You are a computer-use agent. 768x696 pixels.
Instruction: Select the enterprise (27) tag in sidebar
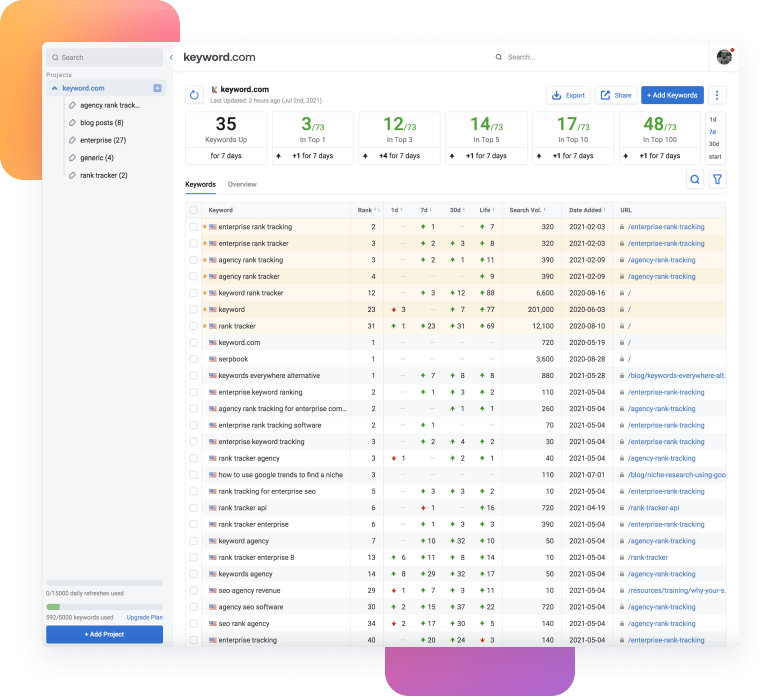pos(103,140)
